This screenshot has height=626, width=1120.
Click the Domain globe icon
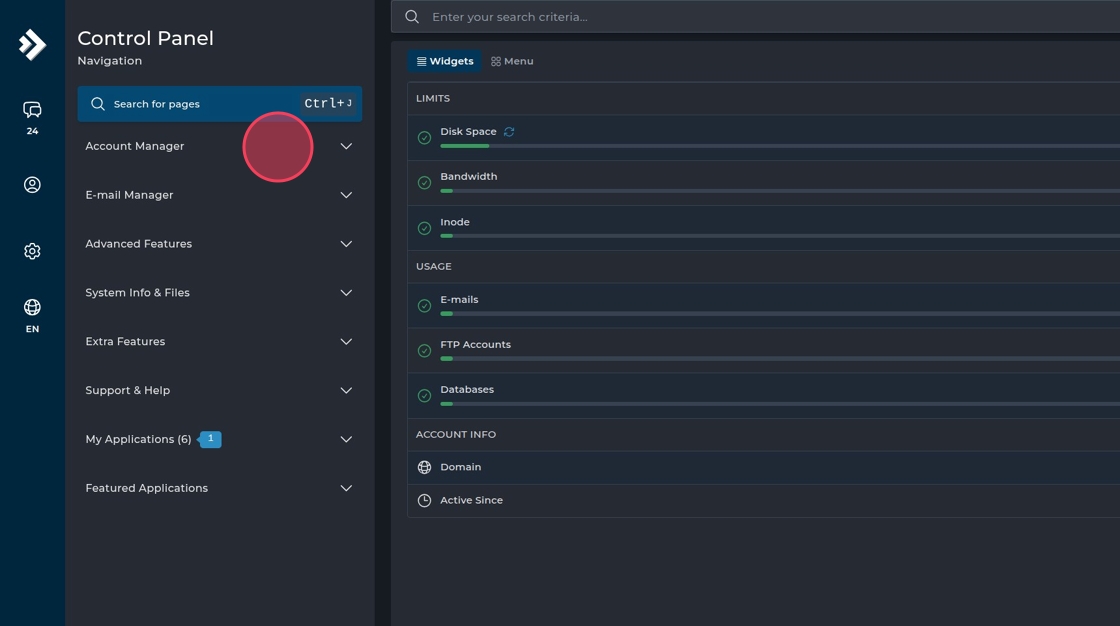coord(424,467)
